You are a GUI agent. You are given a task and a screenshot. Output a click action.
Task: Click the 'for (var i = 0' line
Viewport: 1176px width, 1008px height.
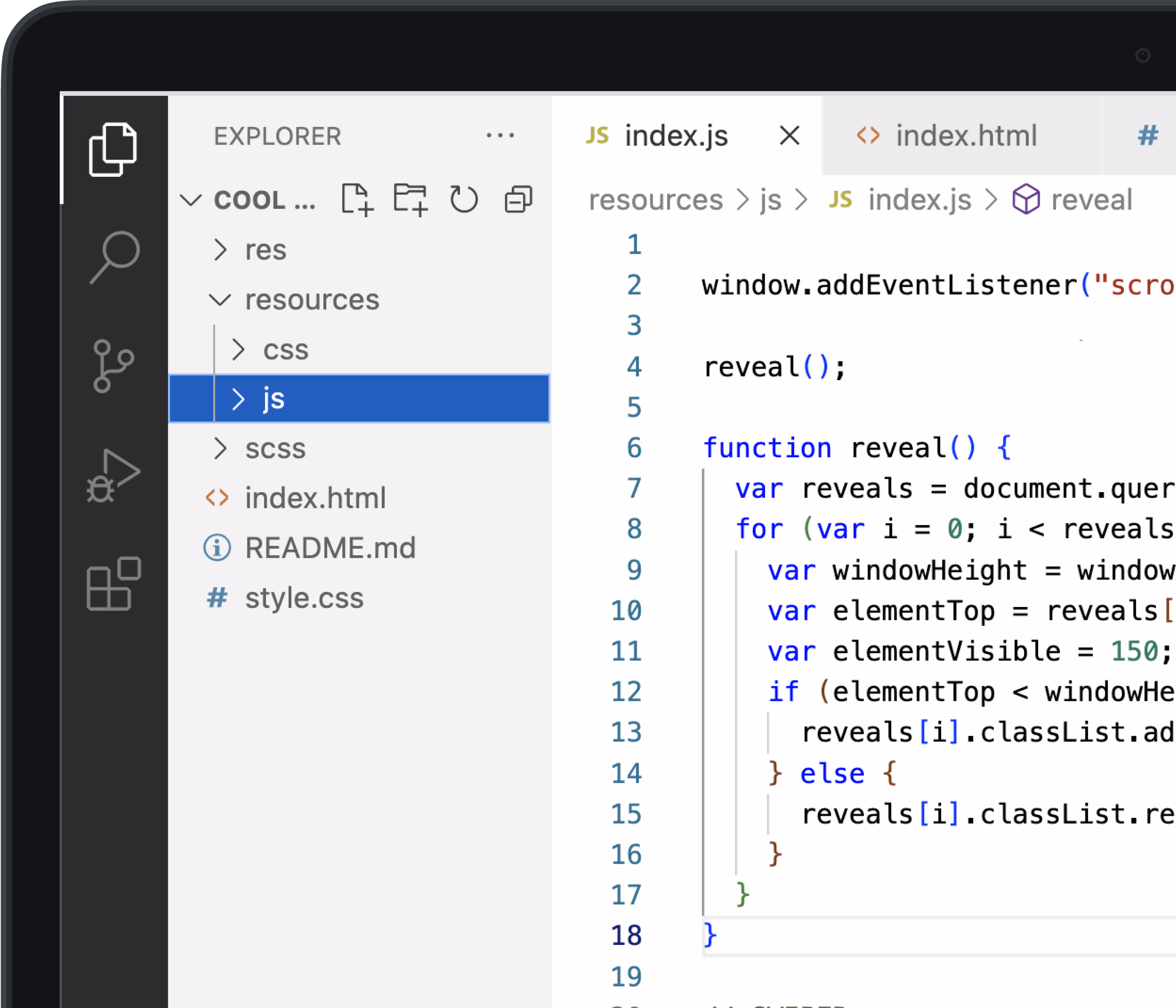955,529
